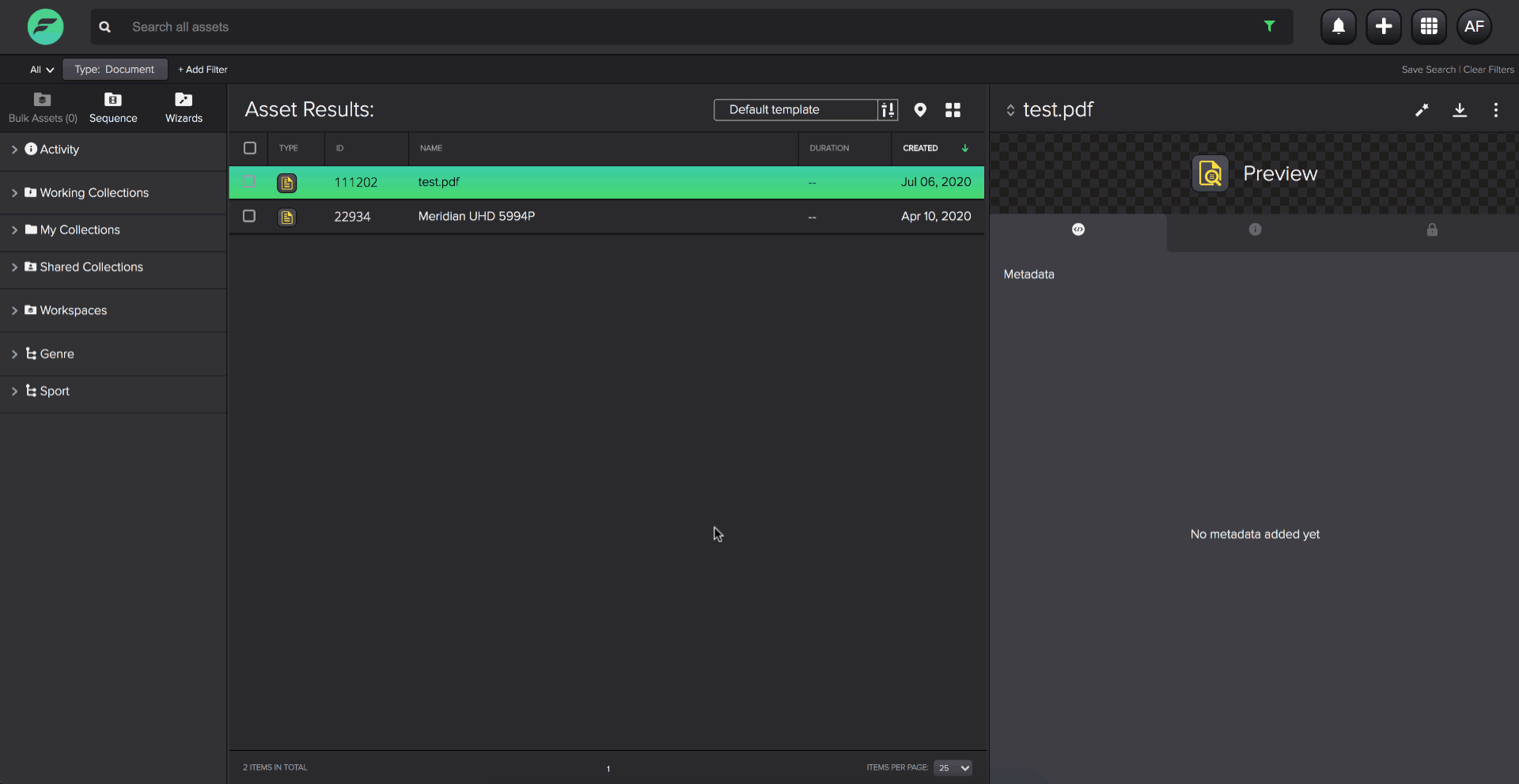The height and width of the screenshot is (784, 1519).
Task: Open the permissions lock tab
Action: point(1432,229)
